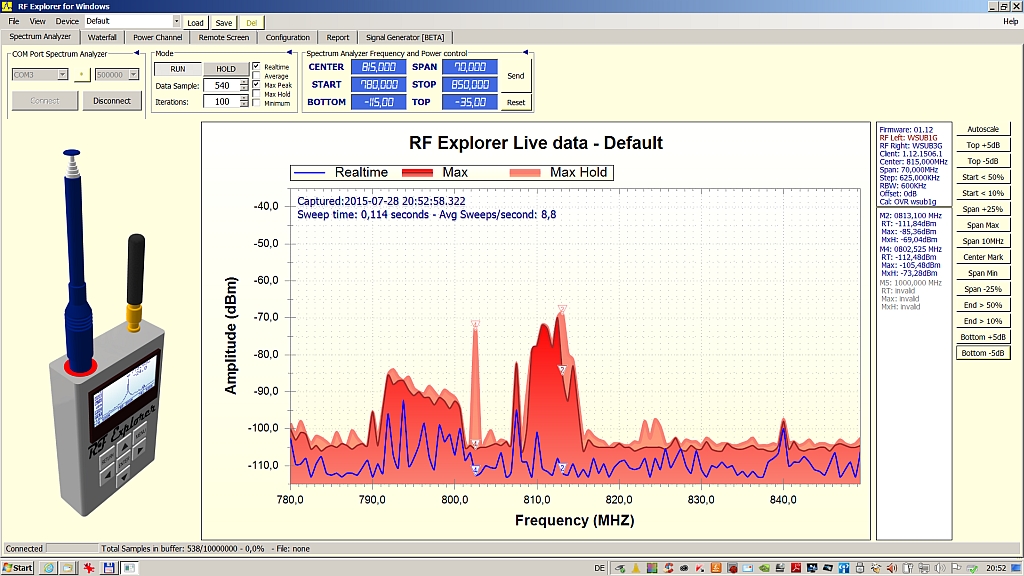
Task: Collapse the Frequency and Power control panel arrow
Action: pos(525,53)
